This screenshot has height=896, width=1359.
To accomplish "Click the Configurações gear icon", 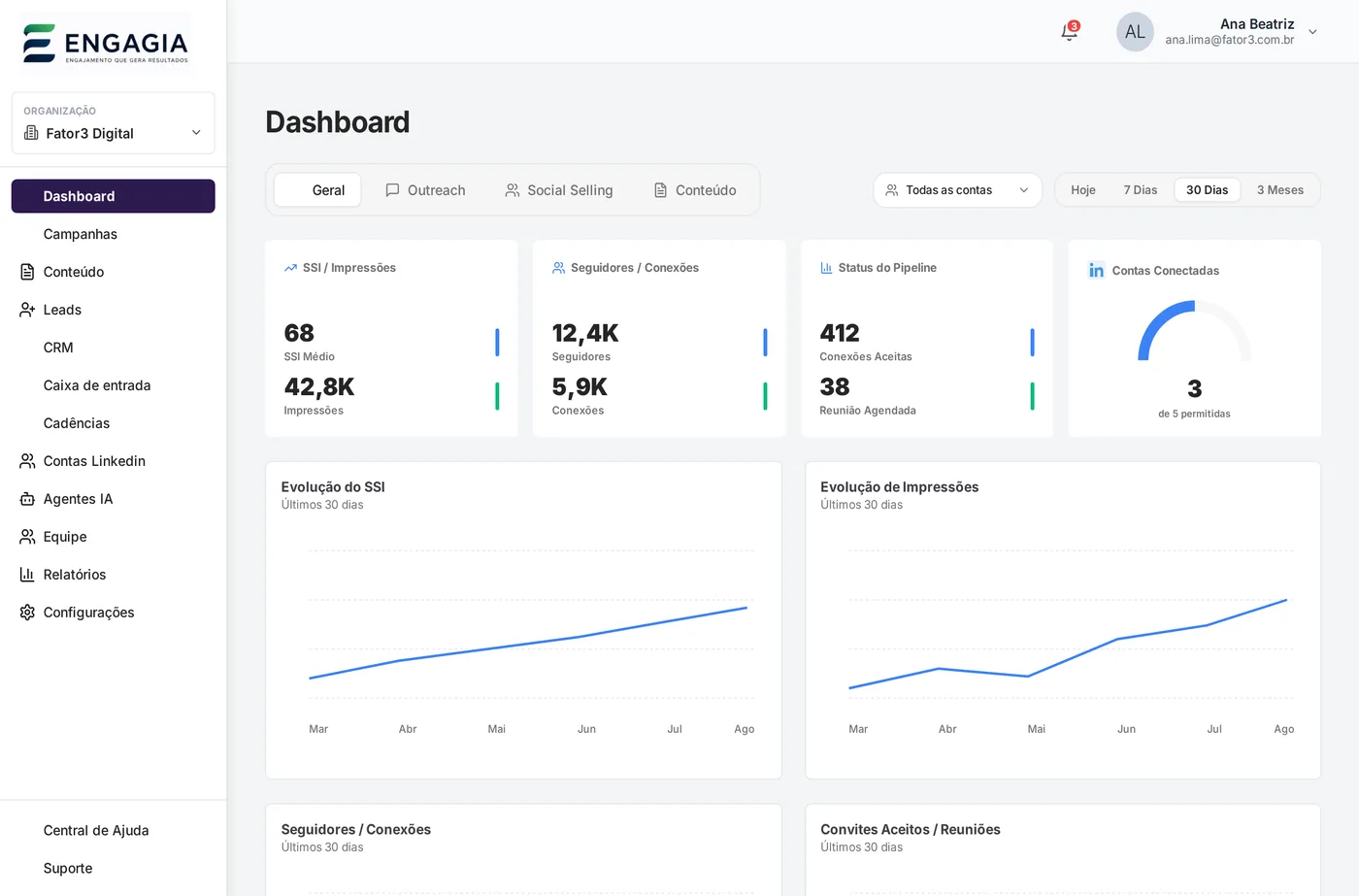I will click(x=27, y=613).
